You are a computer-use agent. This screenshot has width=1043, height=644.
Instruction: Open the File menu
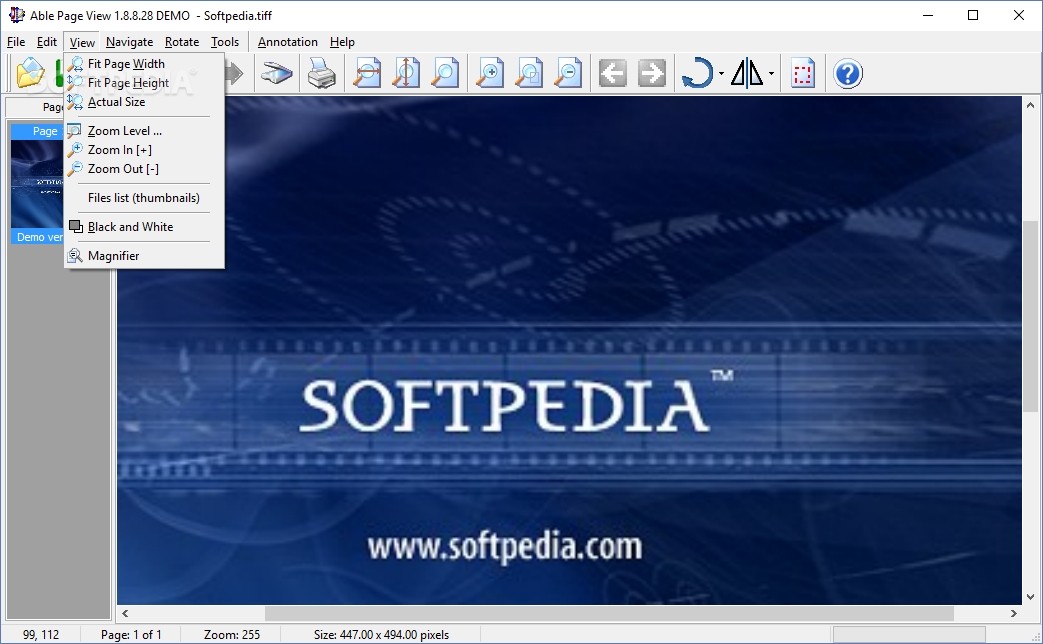pyautogui.click(x=16, y=42)
